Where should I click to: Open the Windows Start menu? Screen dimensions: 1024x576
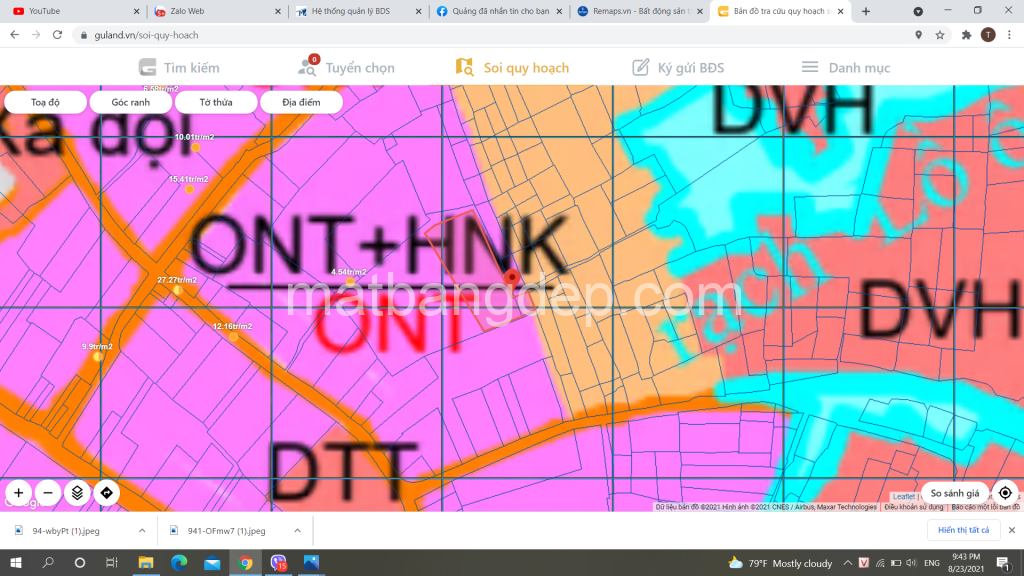point(16,562)
